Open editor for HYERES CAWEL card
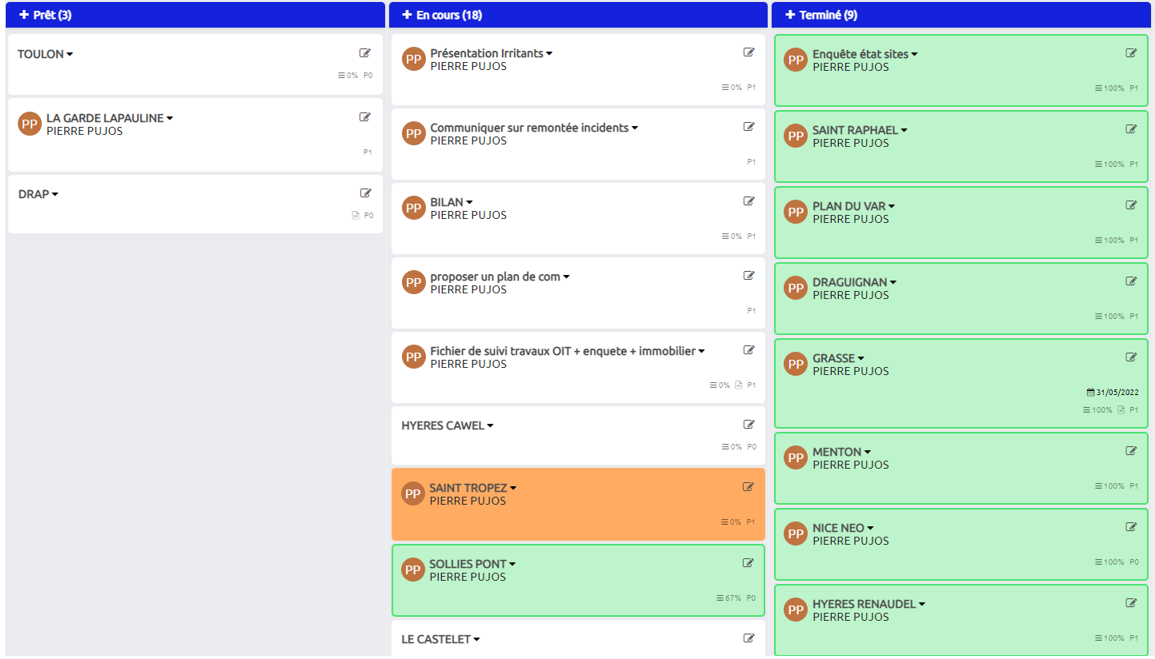This screenshot has width=1155, height=659. point(749,425)
